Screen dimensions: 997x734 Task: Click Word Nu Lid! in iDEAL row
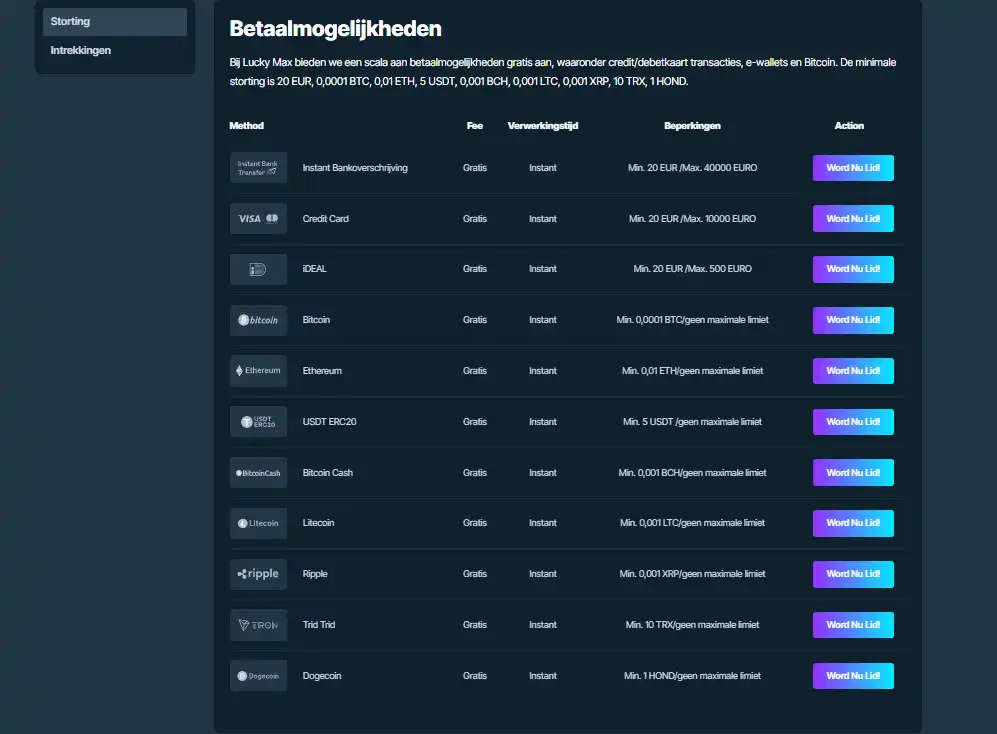(853, 269)
